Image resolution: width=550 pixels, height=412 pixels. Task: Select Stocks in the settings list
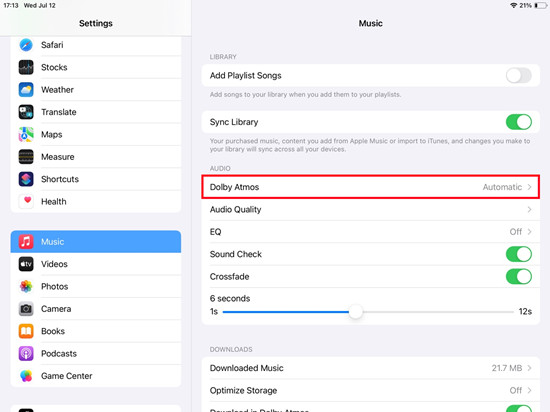[96, 67]
